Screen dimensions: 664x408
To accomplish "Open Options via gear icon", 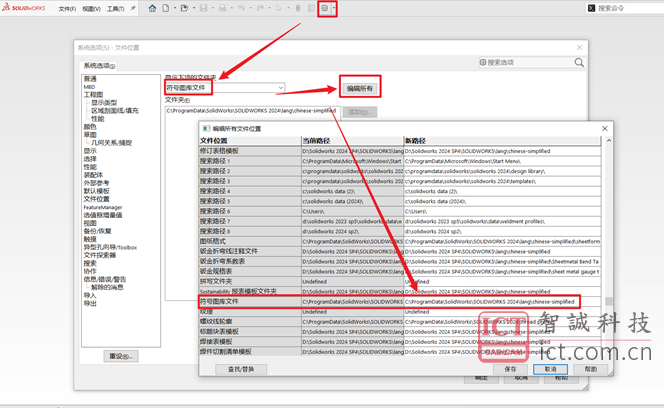I will 324,8.
